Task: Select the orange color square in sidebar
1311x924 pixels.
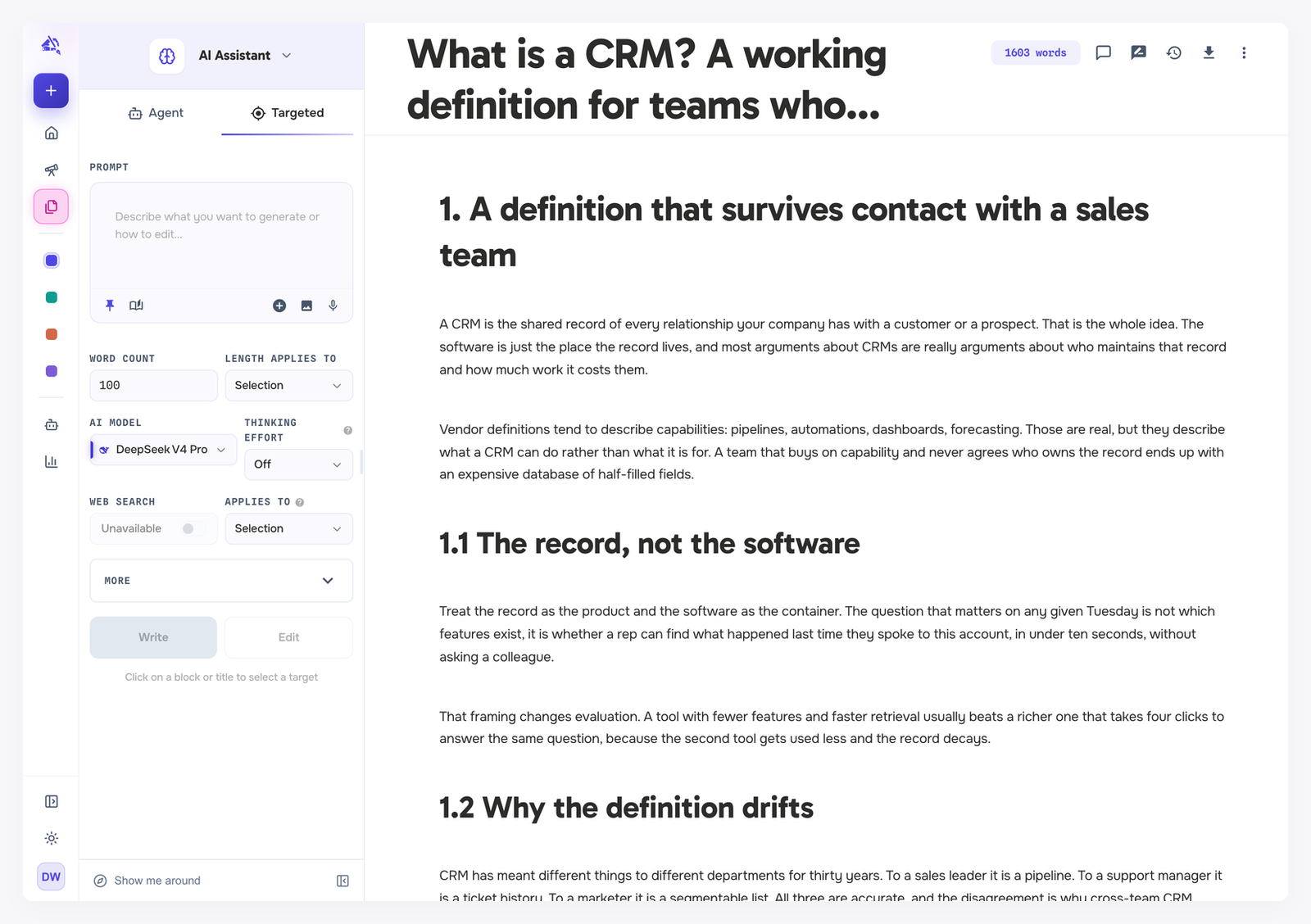Action: 51,334
